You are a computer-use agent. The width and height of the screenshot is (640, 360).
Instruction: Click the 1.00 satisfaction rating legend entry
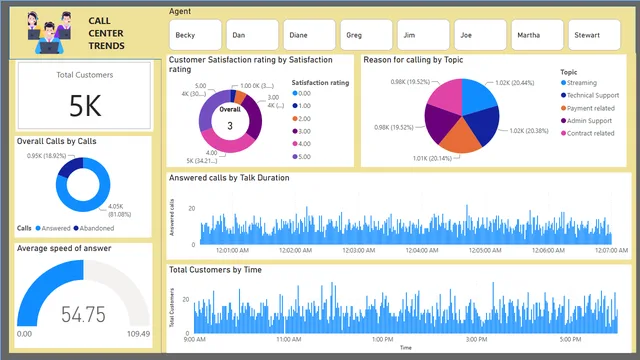(302, 106)
